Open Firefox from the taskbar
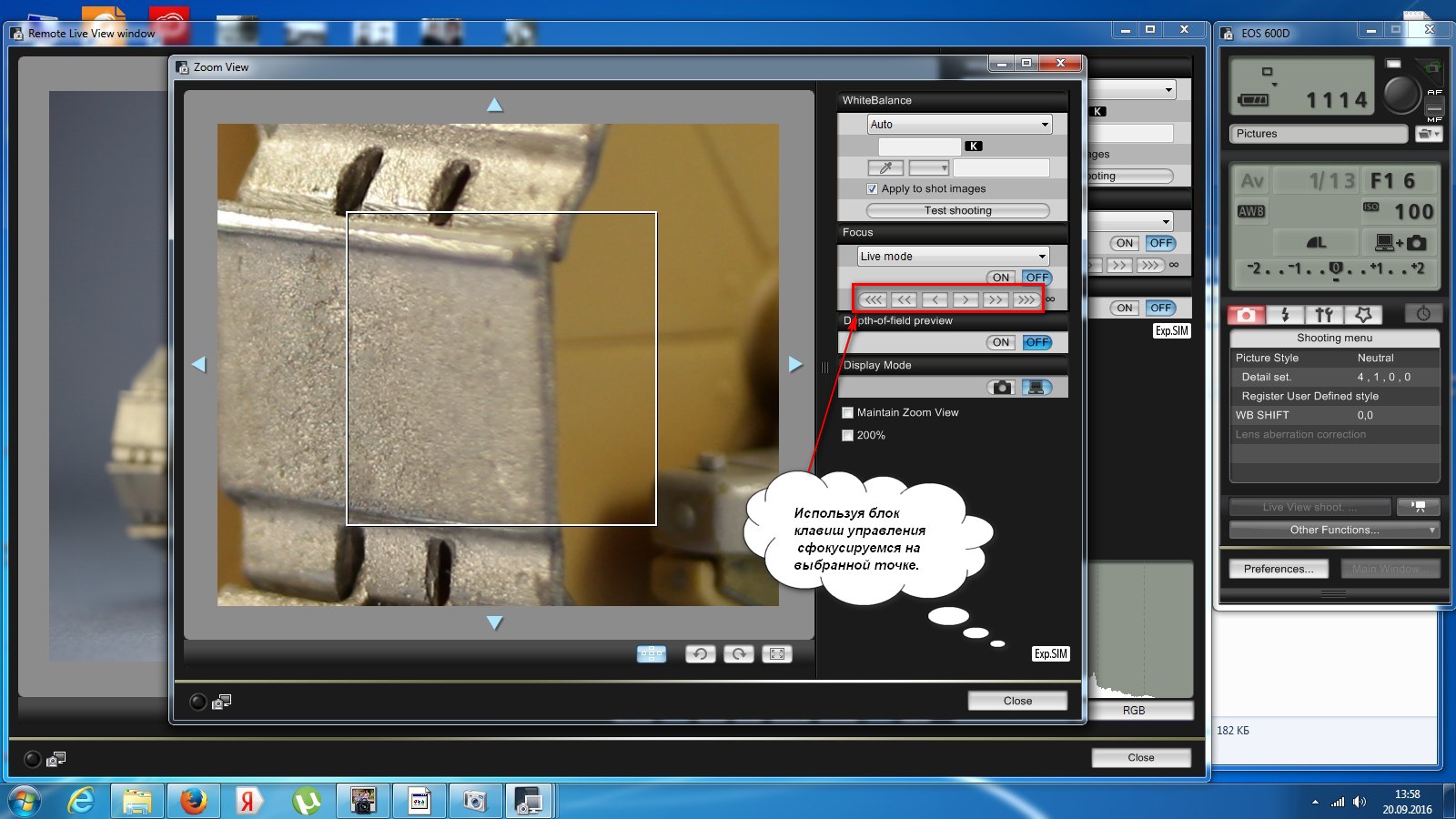The height and width of the screenshot is (819, 1456). click(193, 801)
